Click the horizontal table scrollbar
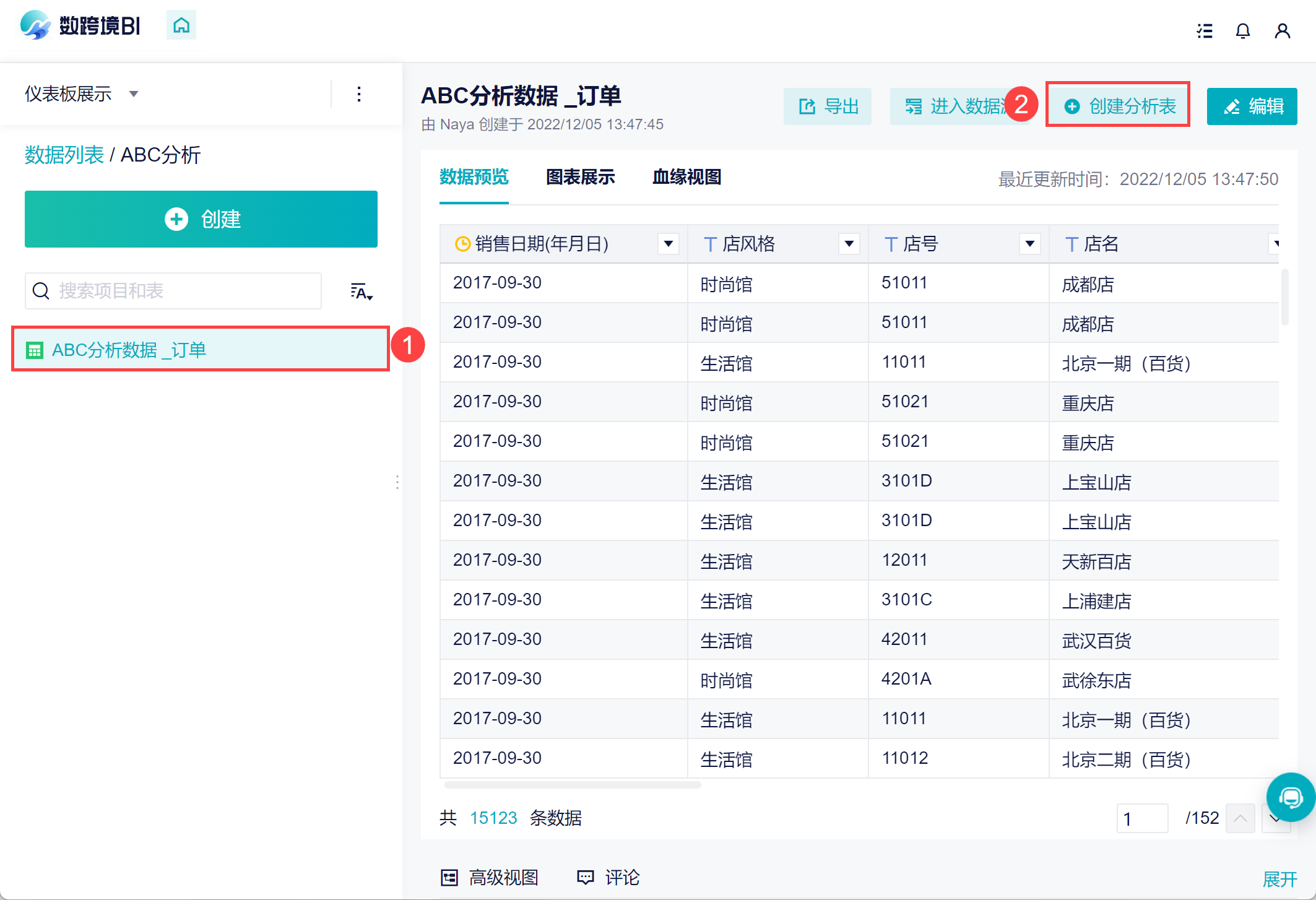Screen dimensions: 1316x900 tap(573, 785)
